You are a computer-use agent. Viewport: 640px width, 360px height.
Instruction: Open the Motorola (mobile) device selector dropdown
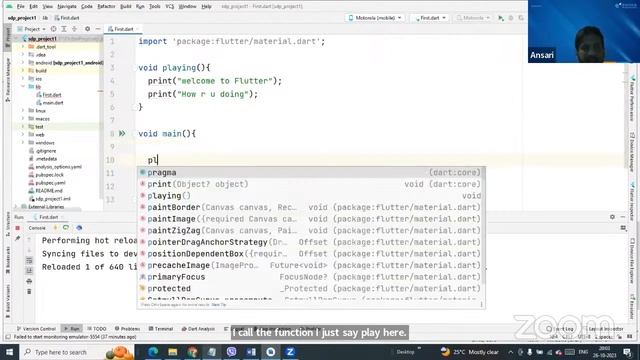pos(375,18)
